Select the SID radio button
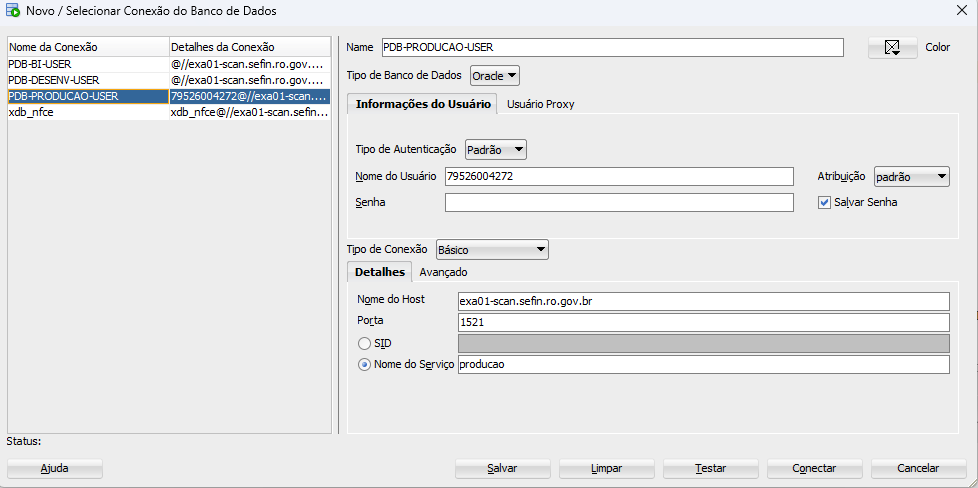This screenshot has width=978, height=488. (x=365, y=343)
